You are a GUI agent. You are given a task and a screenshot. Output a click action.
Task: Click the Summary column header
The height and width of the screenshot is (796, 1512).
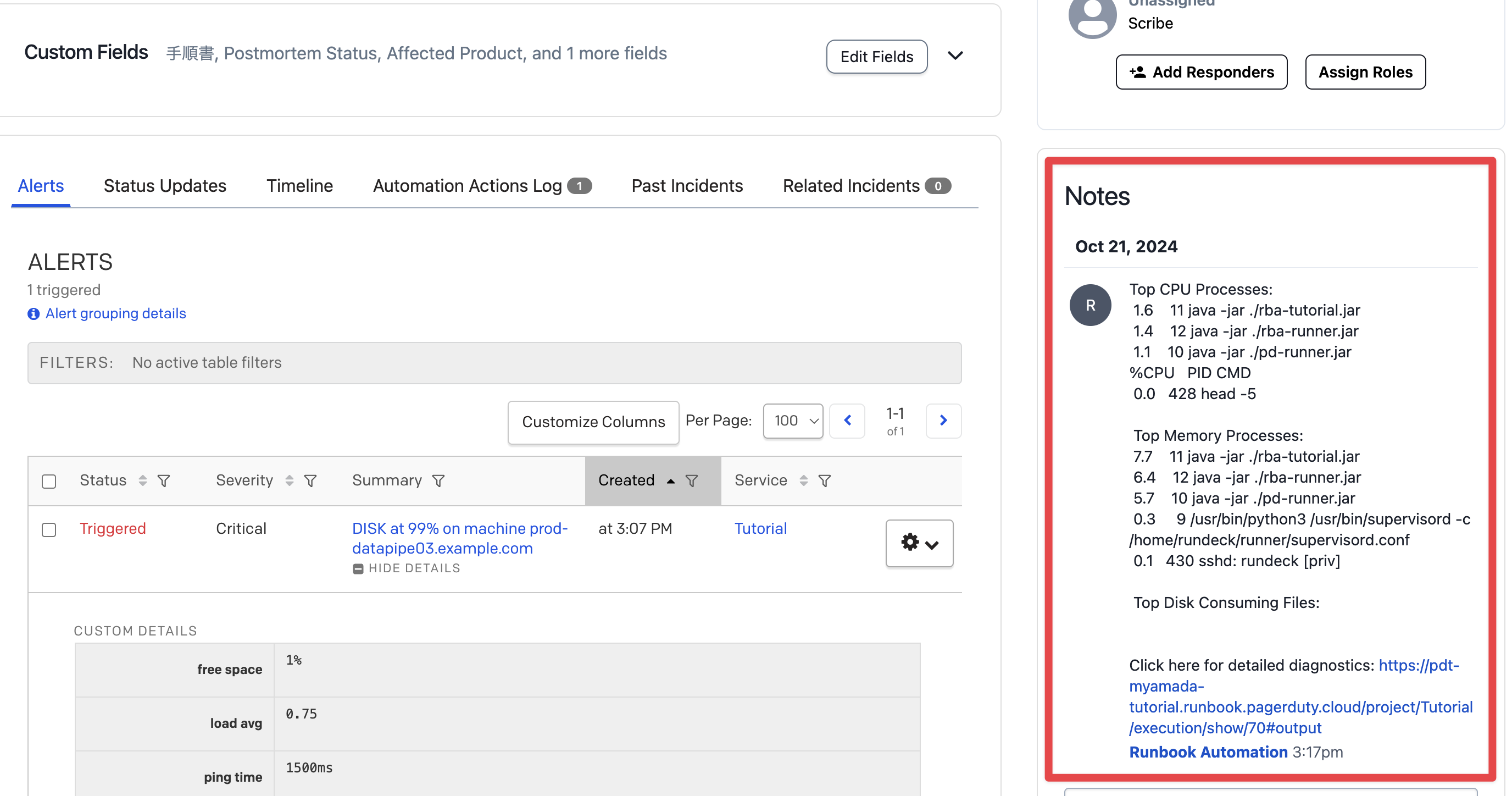(387, 480)
